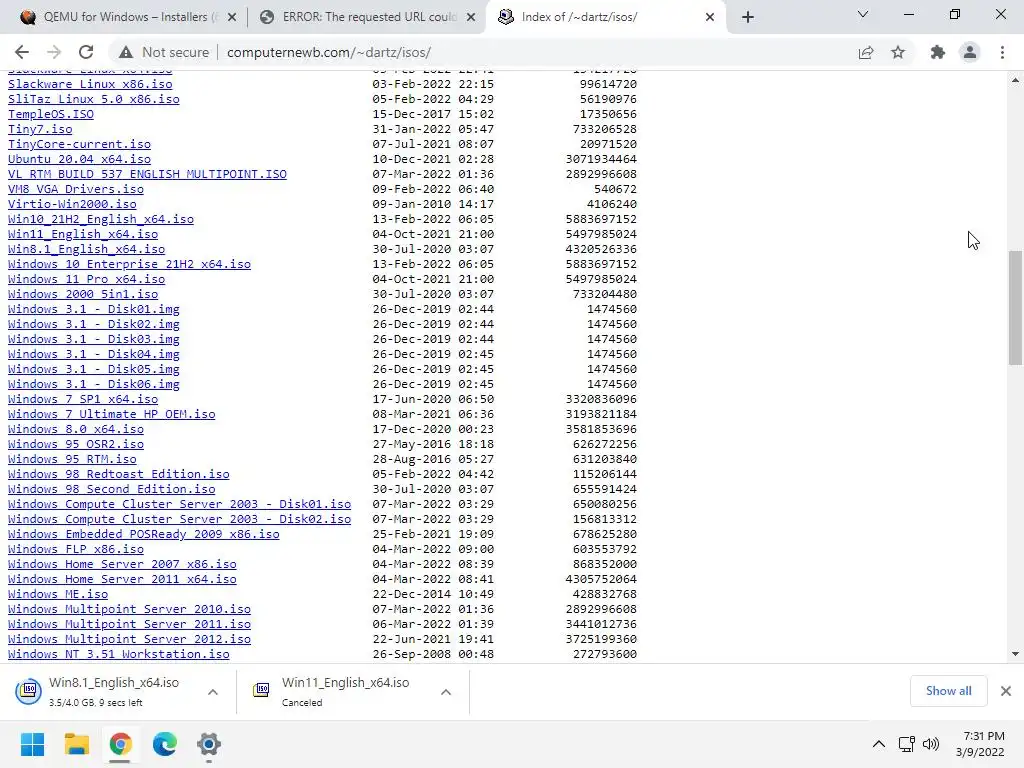The height and width of the screenshot is (768, 1024).
Task: Click the Not secure warning icon
Action: coord(126,52)
